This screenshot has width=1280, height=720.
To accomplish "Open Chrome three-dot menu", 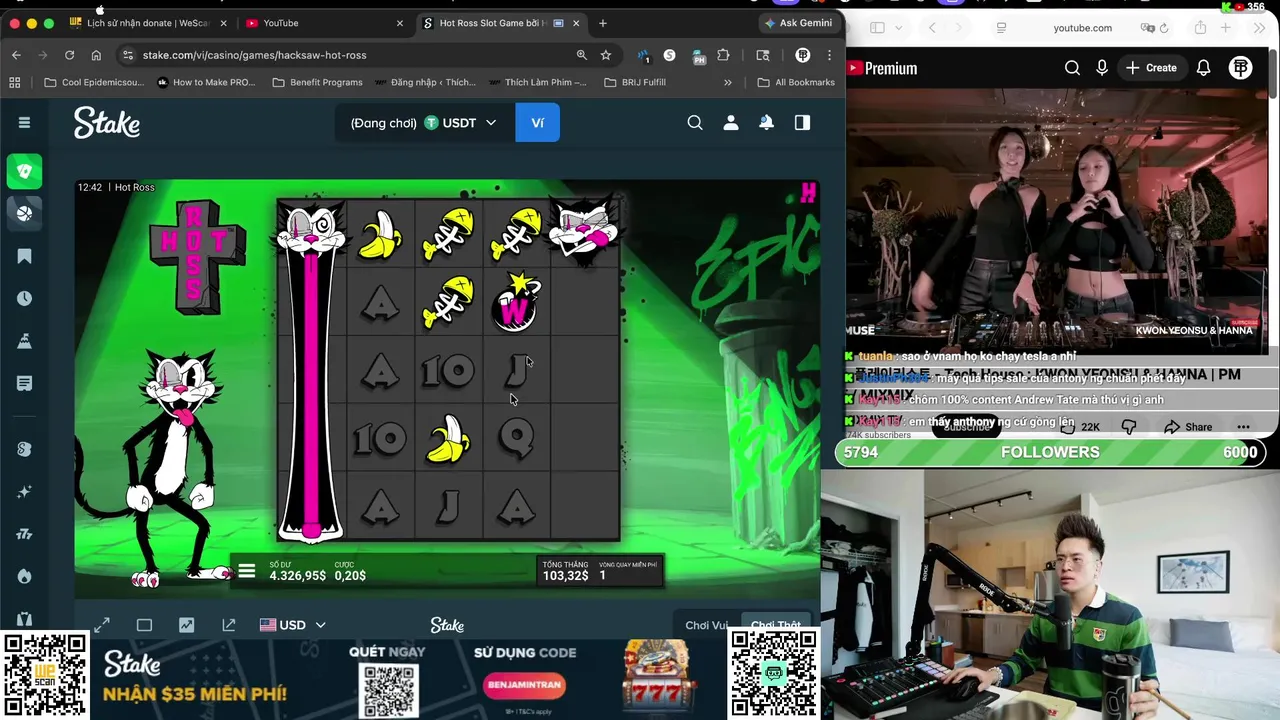I will point(829,55).
